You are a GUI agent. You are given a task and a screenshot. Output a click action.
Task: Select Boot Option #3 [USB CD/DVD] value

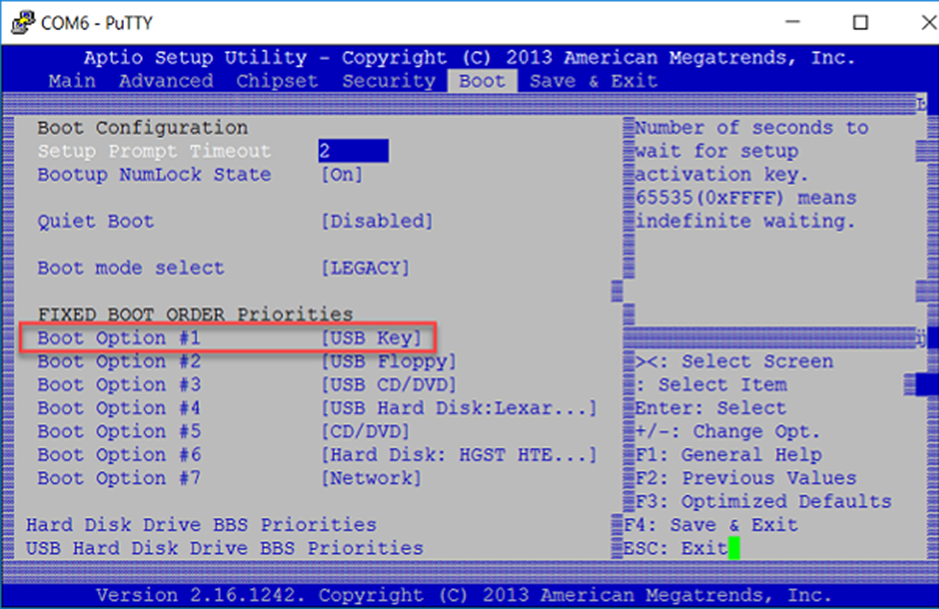click(x=388, y=385)
